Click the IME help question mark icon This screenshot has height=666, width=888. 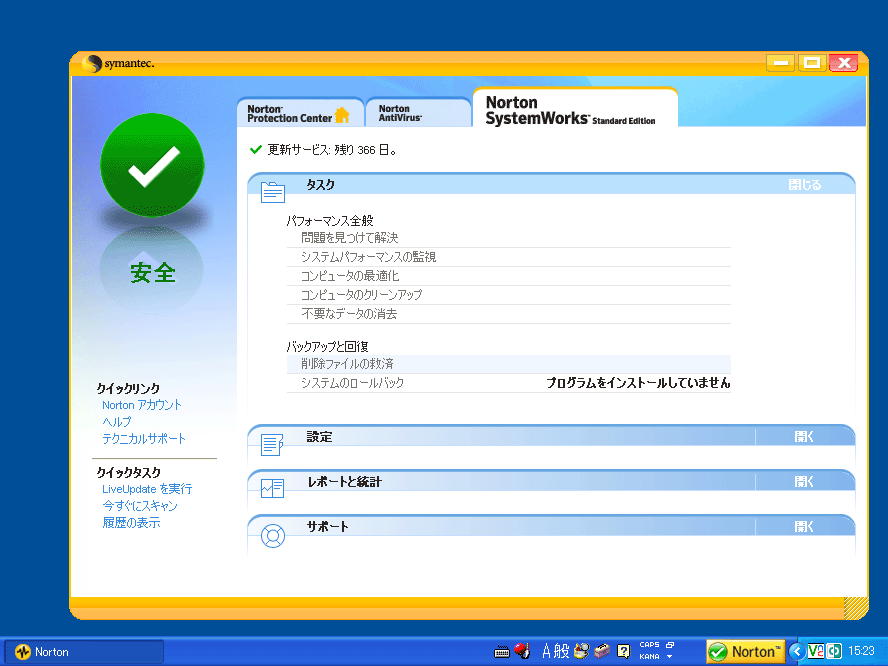pyautogui.click(x=624, y=651)
